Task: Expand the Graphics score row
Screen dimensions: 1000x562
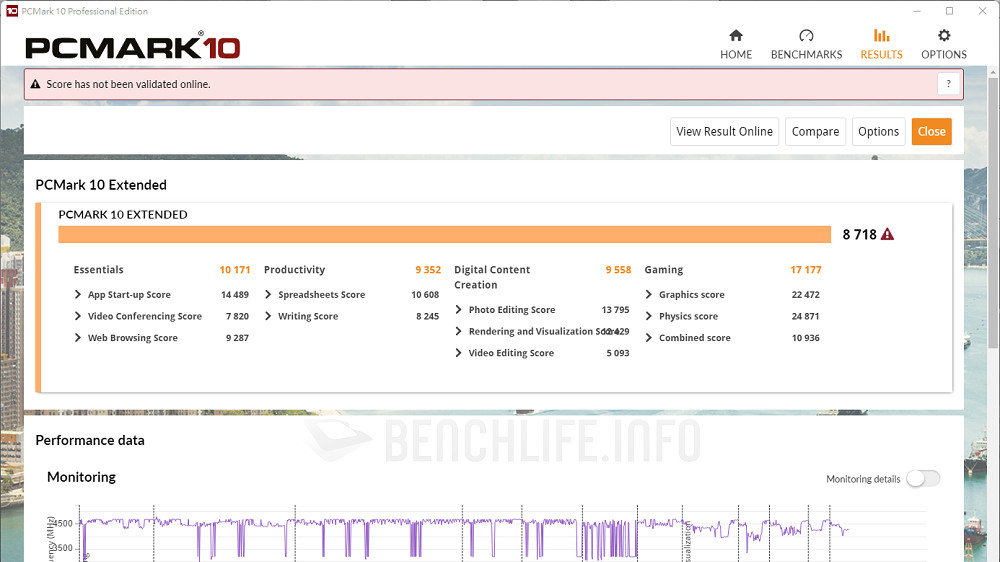Action: (649, 295)
